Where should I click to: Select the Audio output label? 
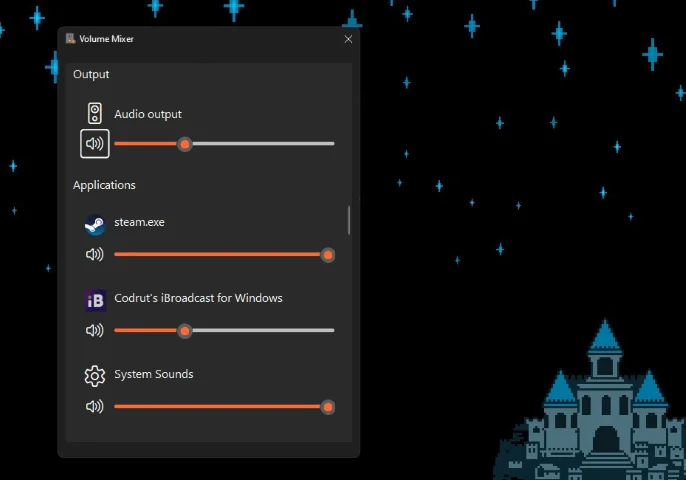pyautogui.click(x=148, y=114)
